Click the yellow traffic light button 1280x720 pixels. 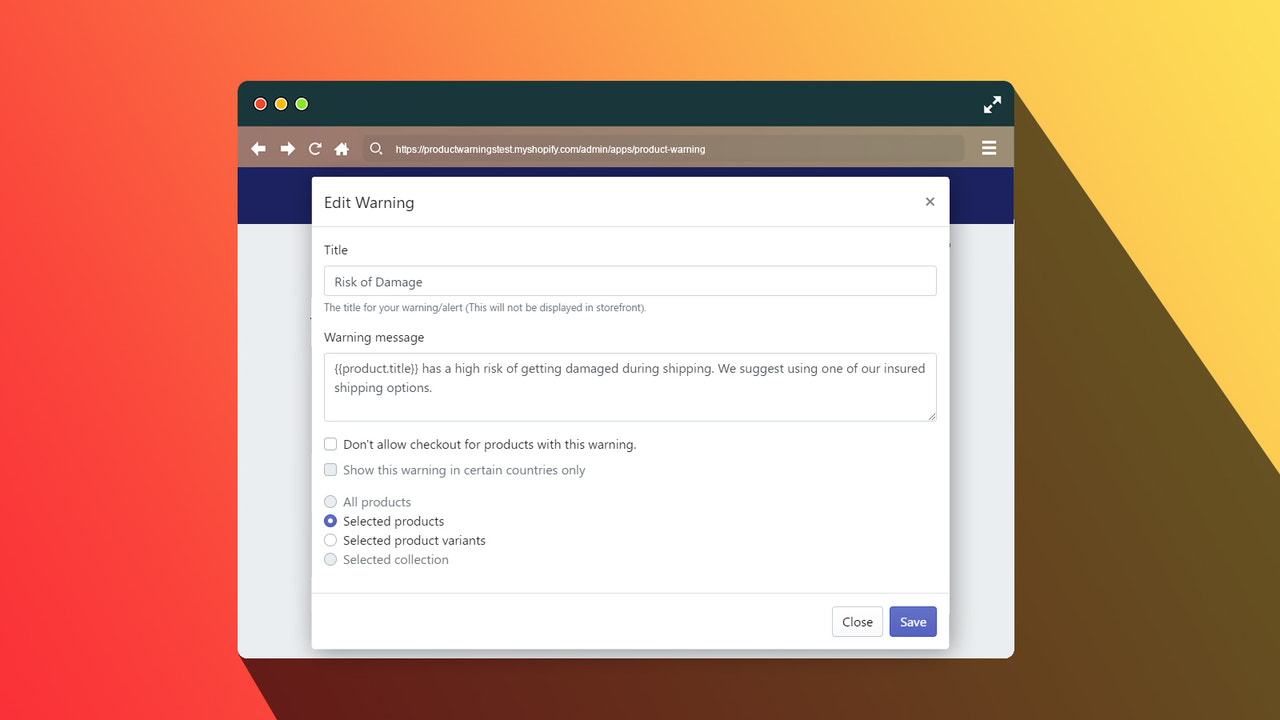coord(280,103)
